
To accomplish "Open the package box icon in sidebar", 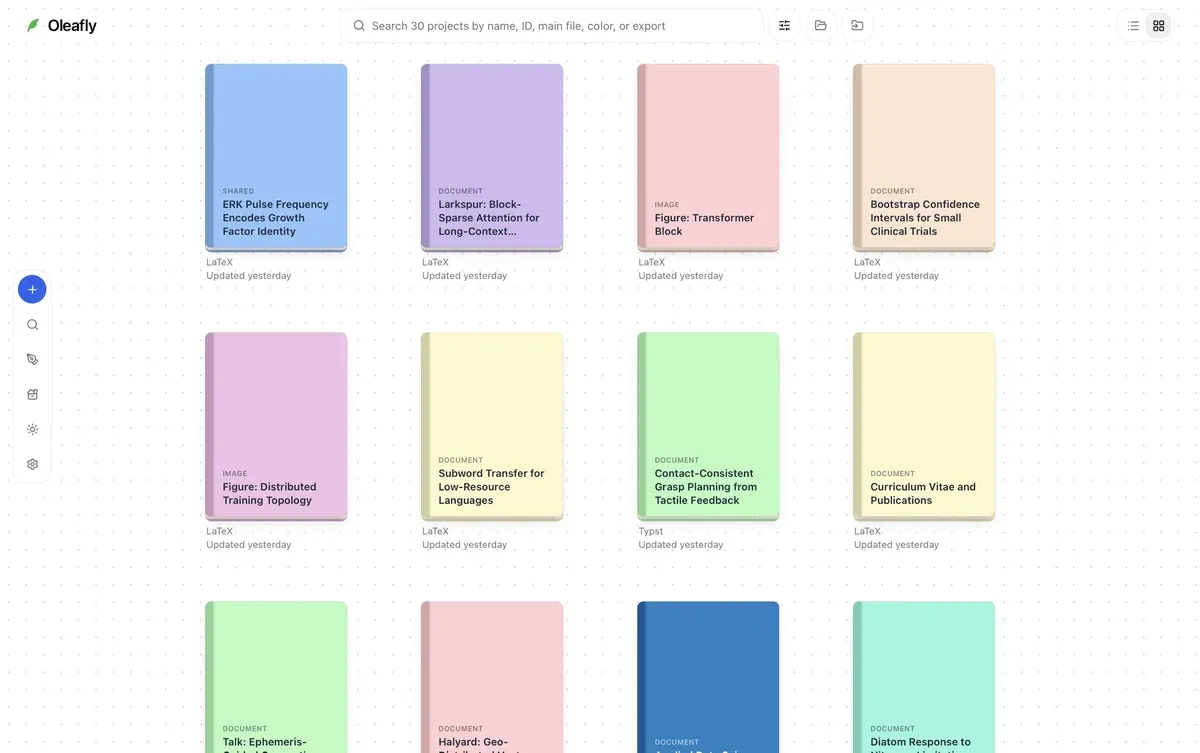I will click(x=32, y=395).
